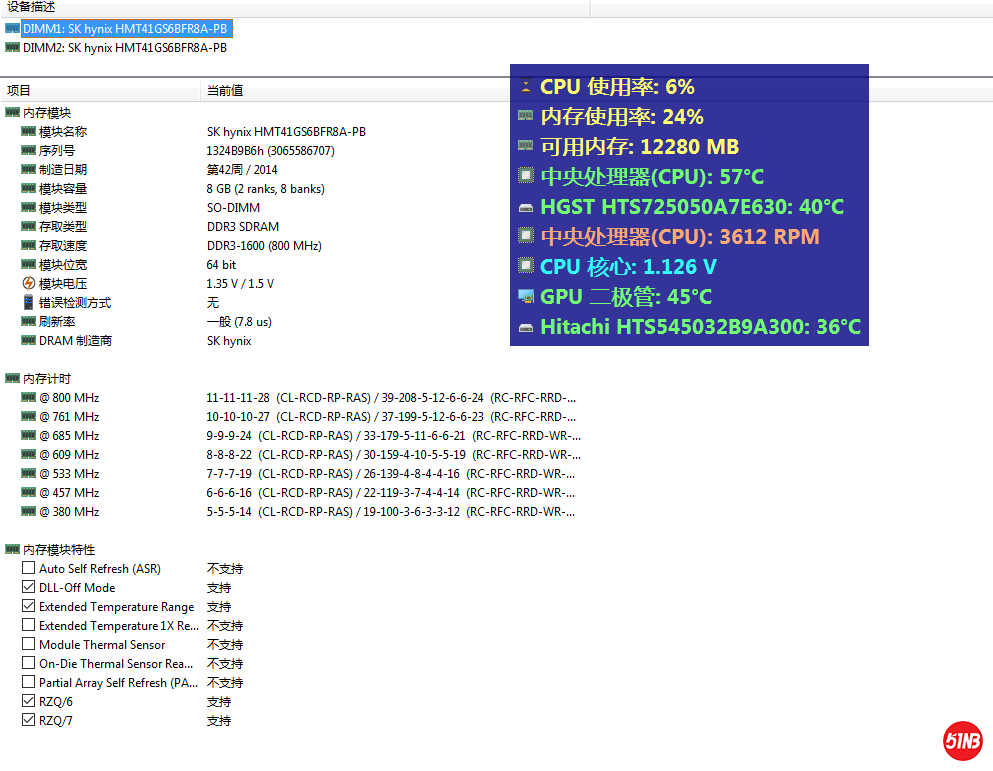Click the DIMM2 memory module icon
The height and width of the screenshot is (771, 993).
point(12,47)
